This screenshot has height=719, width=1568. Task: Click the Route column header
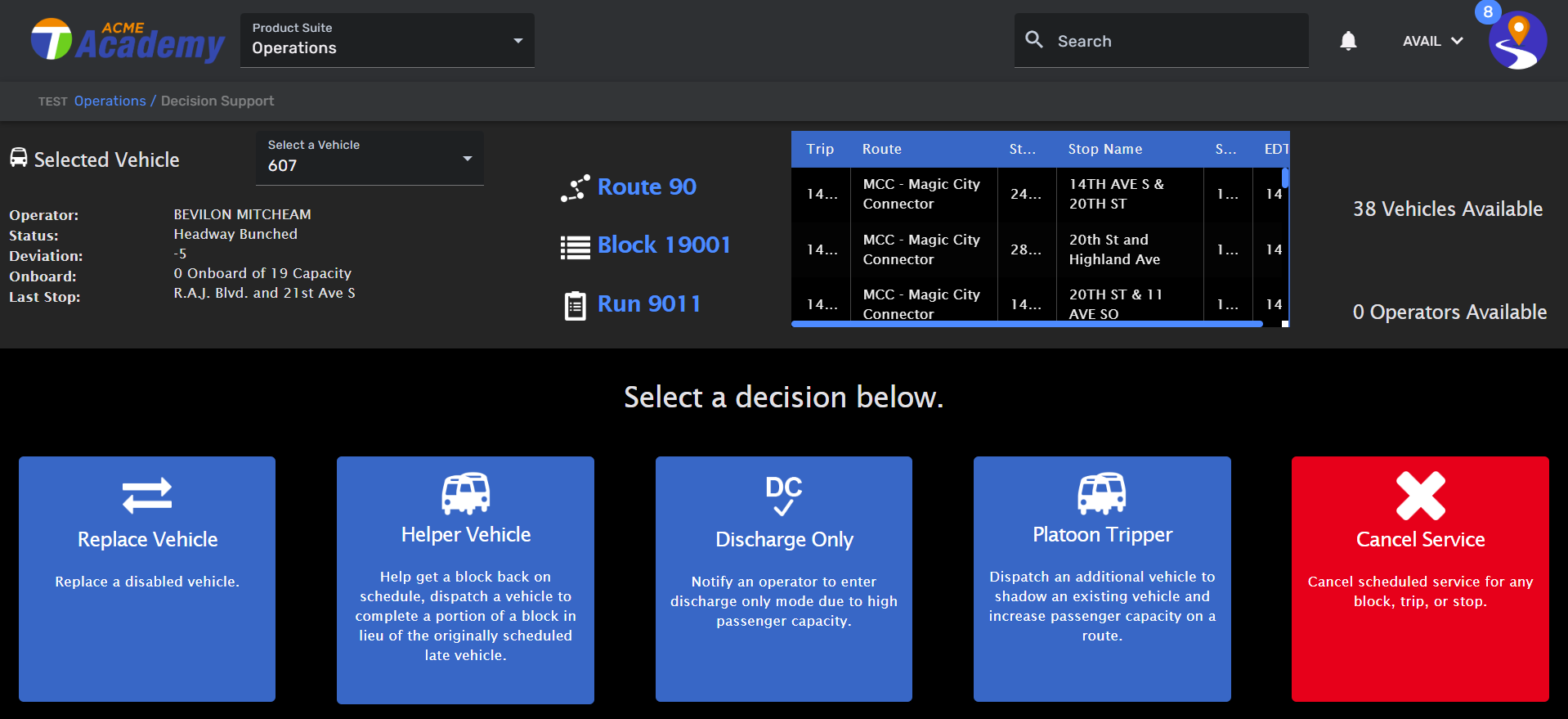point(881,149)
